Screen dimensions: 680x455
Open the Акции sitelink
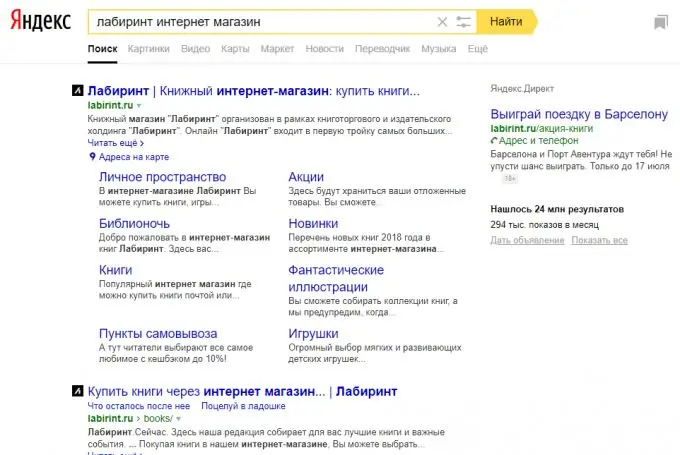point(306,177)
